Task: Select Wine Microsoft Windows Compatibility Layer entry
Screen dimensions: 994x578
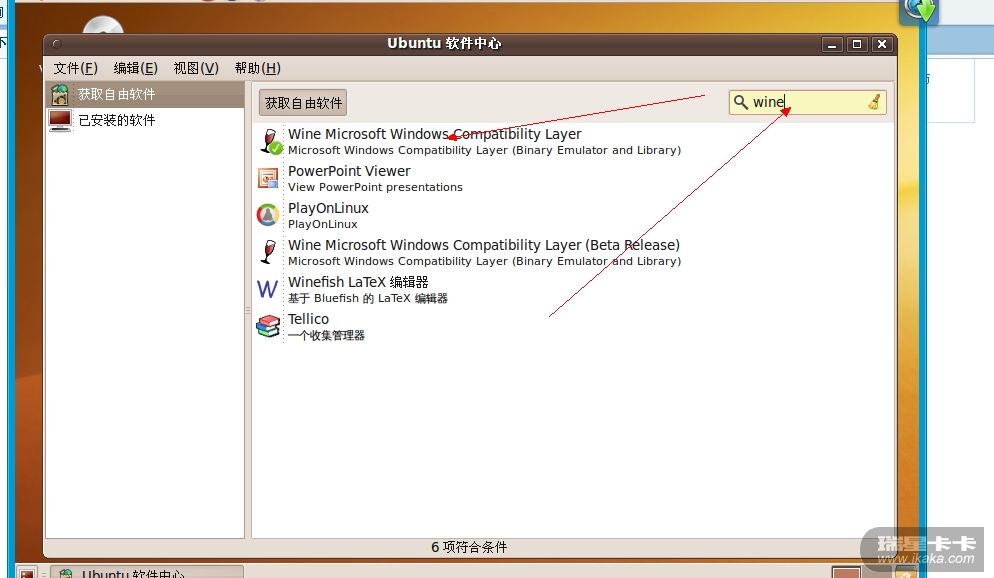Action: [x=574, y=141]
